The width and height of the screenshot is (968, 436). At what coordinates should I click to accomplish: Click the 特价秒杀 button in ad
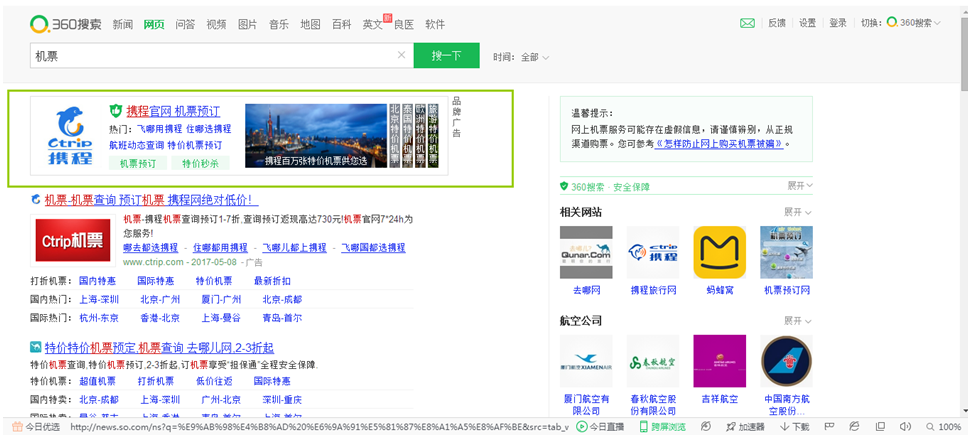click(200, 163)
